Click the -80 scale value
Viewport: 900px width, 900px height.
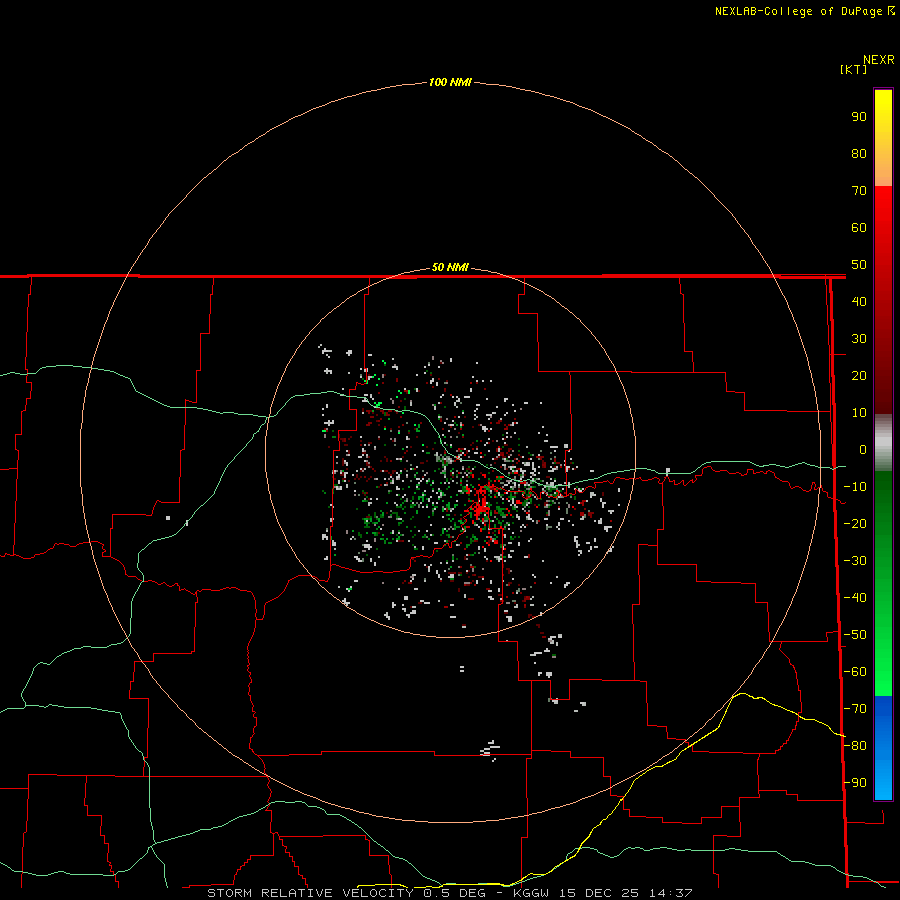click(x=855, y=746)
